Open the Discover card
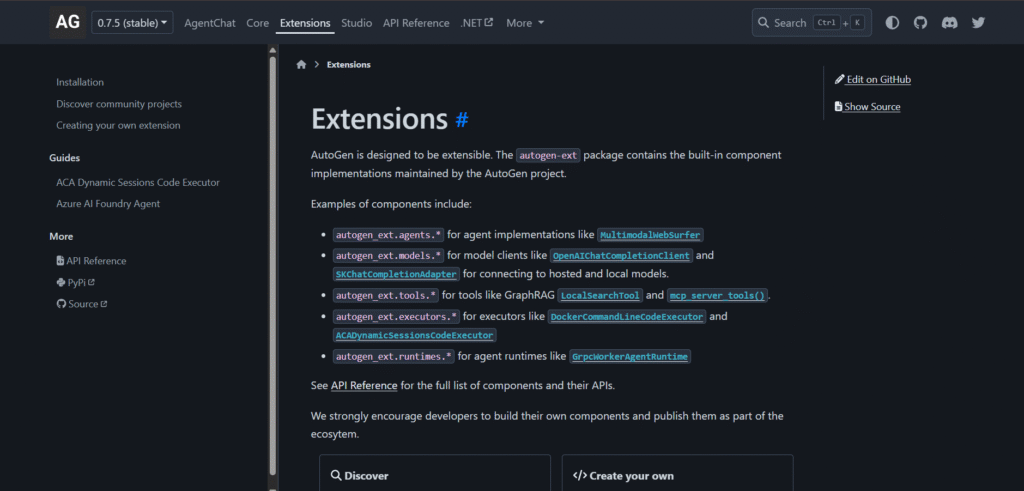Viewport: 1024px width, 491px height. point(434,473)
